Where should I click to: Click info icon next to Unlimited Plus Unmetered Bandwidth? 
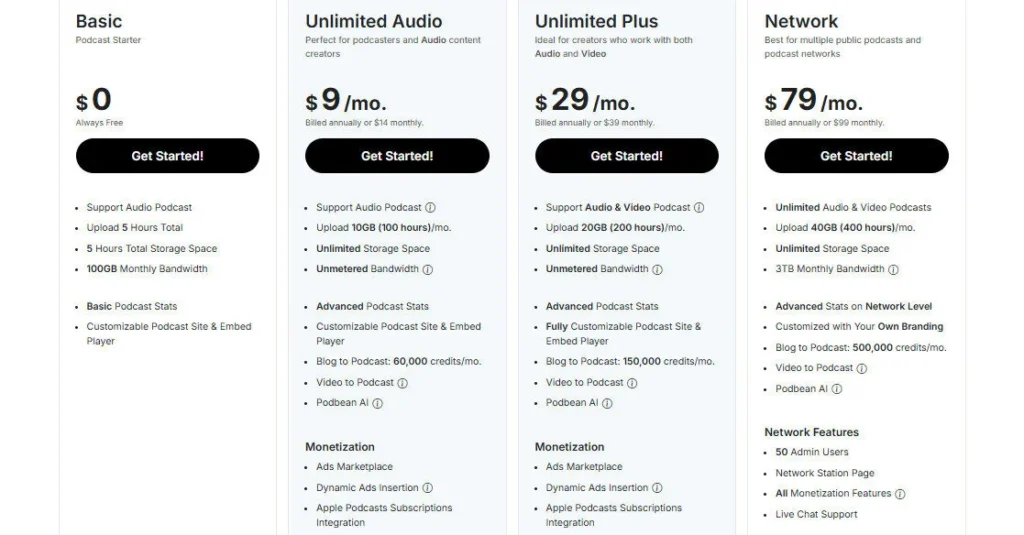point(657,270)
